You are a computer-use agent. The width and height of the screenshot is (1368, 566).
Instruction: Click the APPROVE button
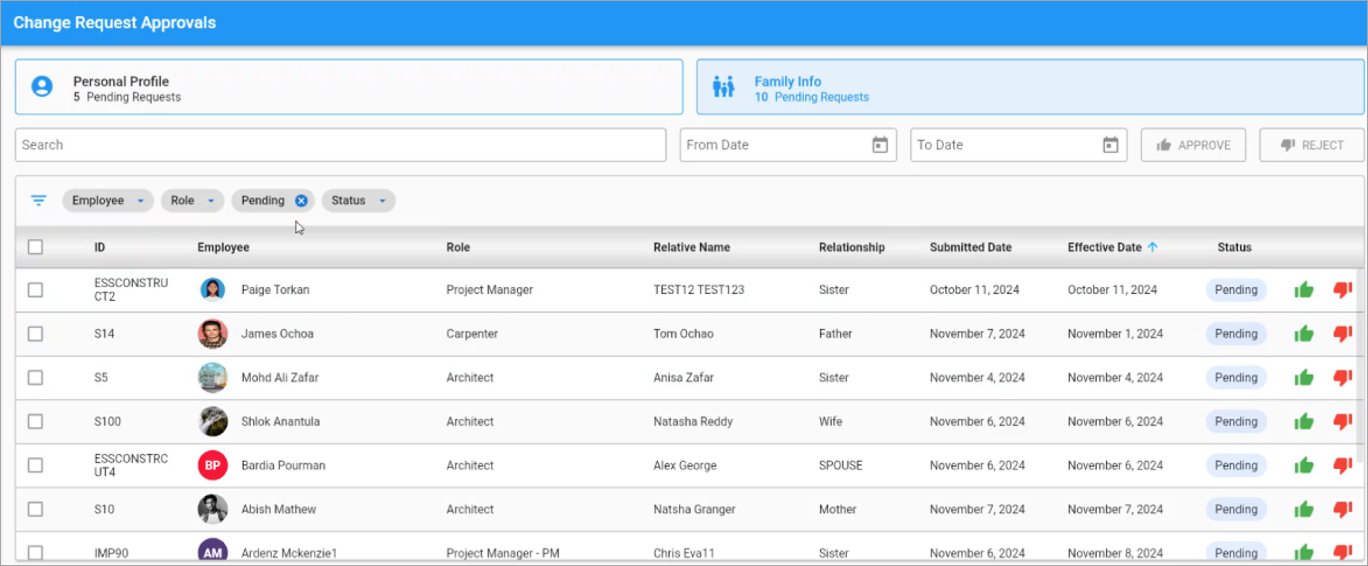pyautogui.click(x=1193, y=145)
